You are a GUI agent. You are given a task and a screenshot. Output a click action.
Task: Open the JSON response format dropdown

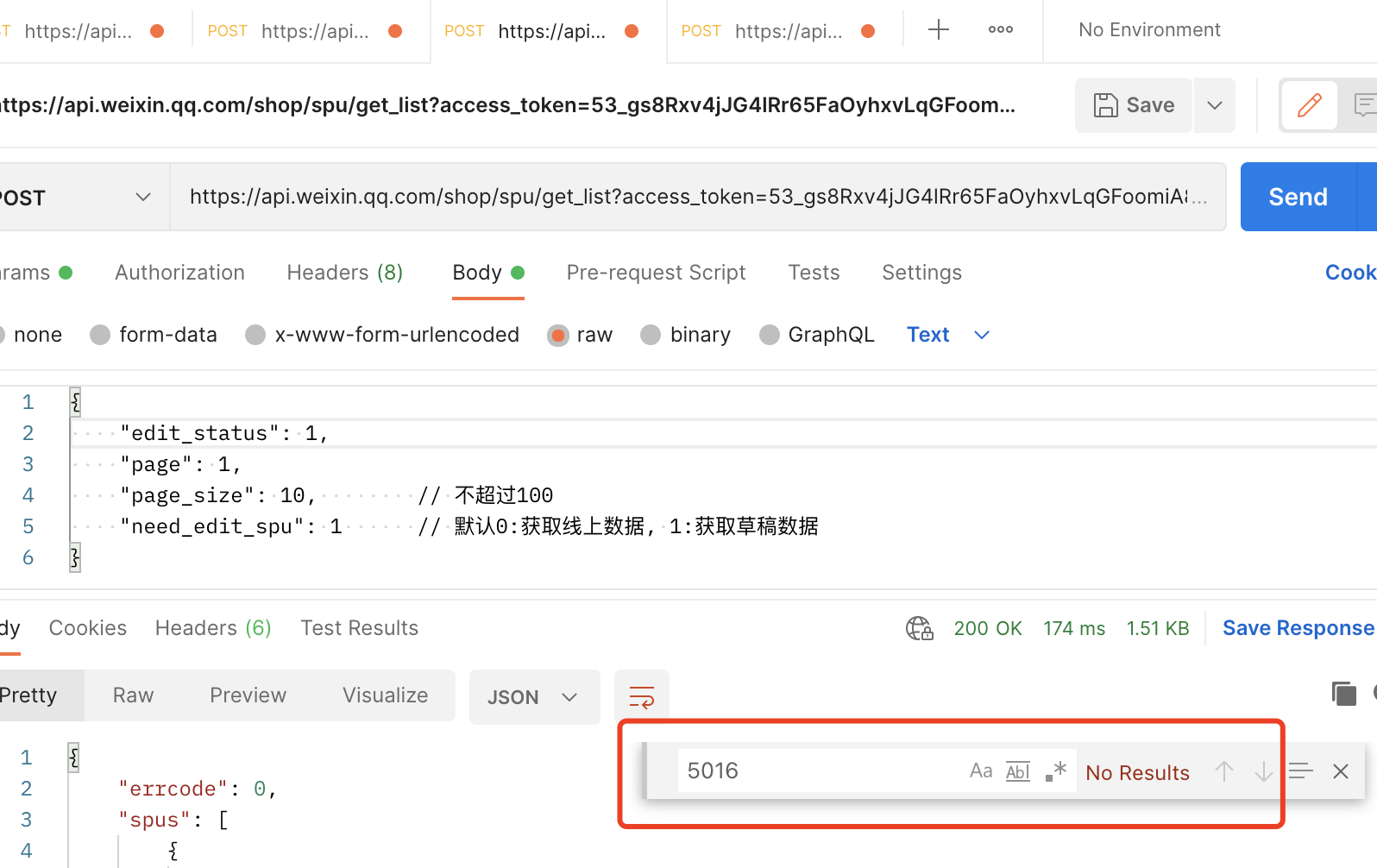(x=534, y=697)
